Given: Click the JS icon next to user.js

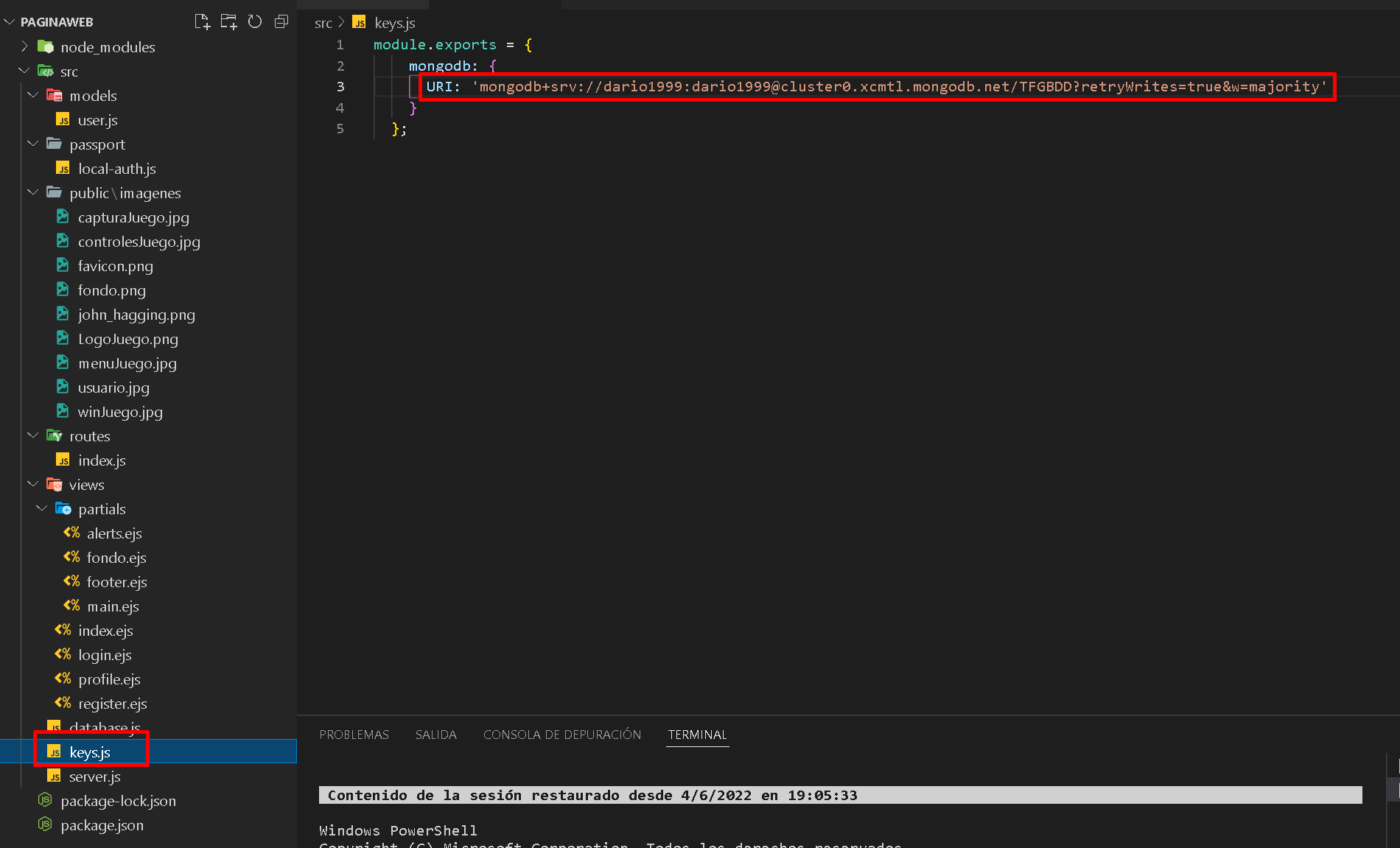Looking at the screenshot, I should 63,119.
